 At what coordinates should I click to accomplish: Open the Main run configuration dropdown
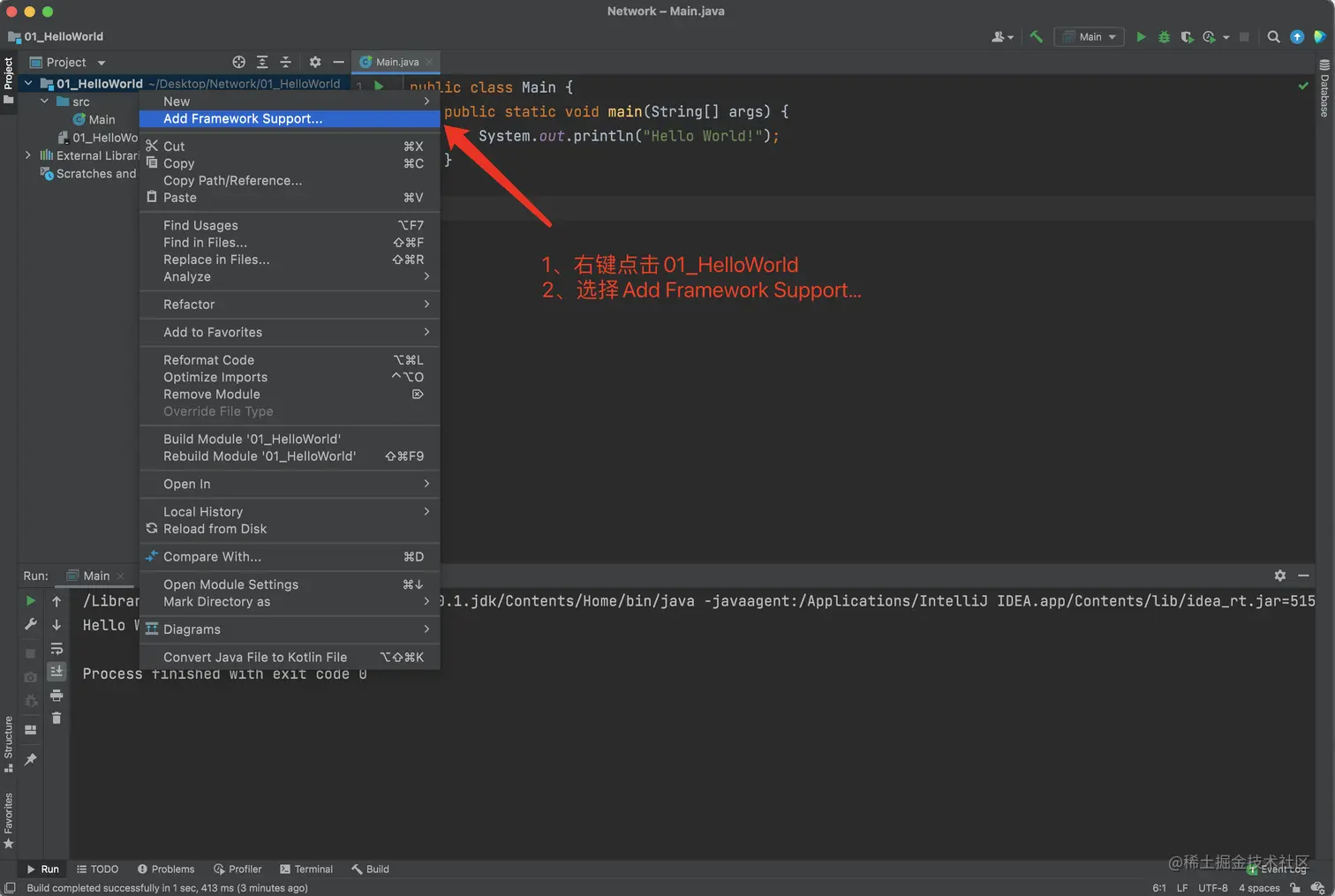(1090, 37)
